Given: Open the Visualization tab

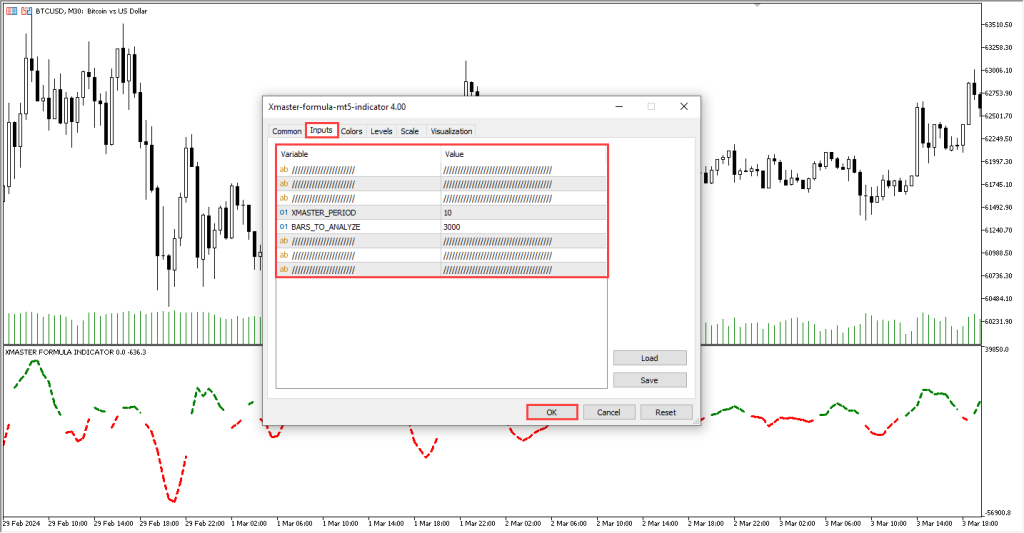Looking at the screenshot, I should point(451,131).
